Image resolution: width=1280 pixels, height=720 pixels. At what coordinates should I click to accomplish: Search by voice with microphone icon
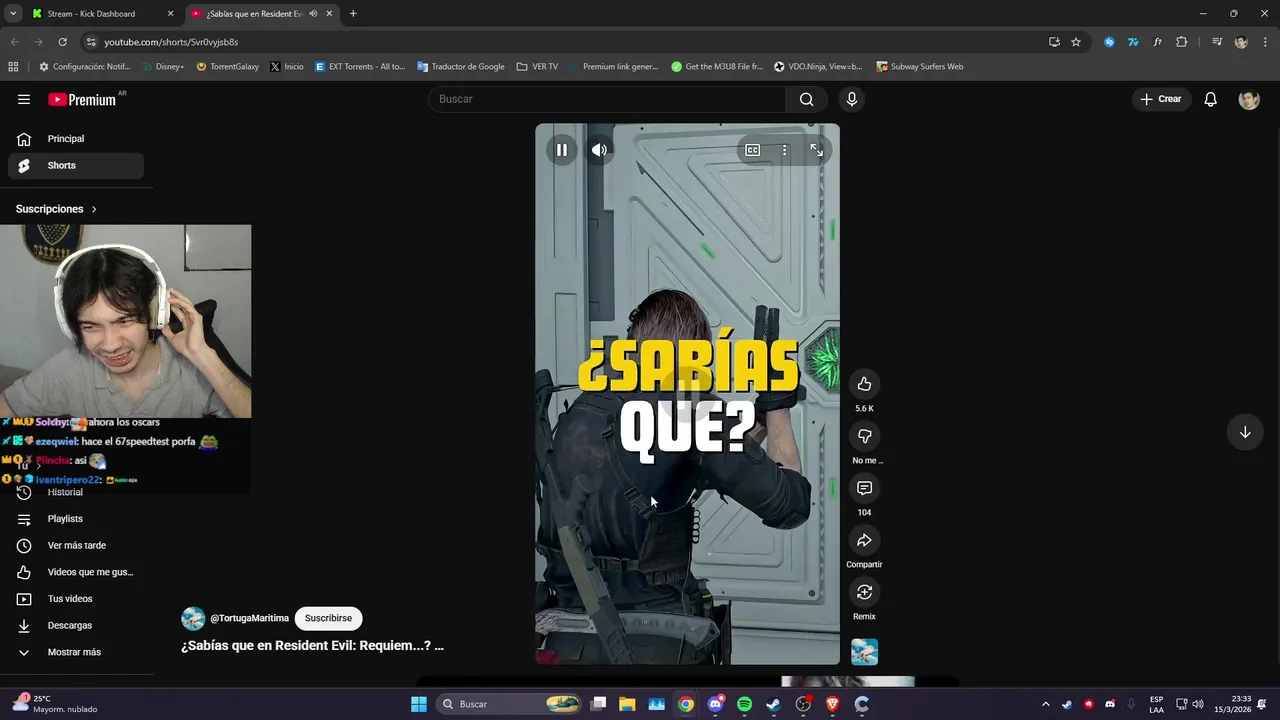click(x=852, y=99)
